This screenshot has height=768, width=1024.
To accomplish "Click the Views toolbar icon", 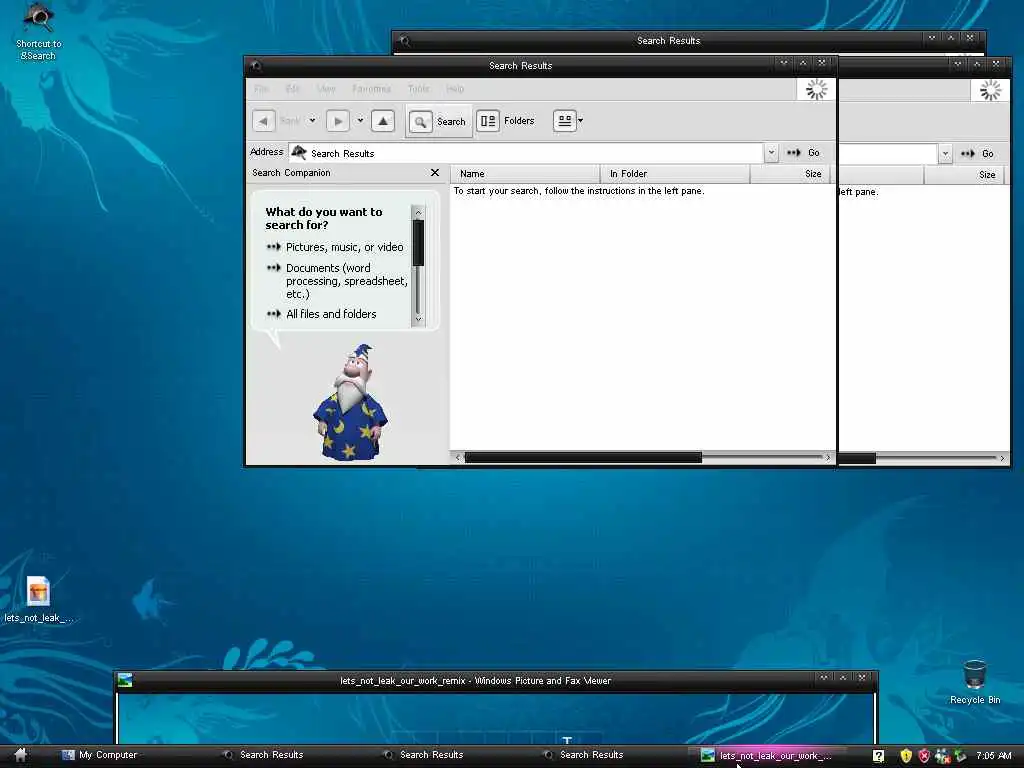I will point(565,121).
